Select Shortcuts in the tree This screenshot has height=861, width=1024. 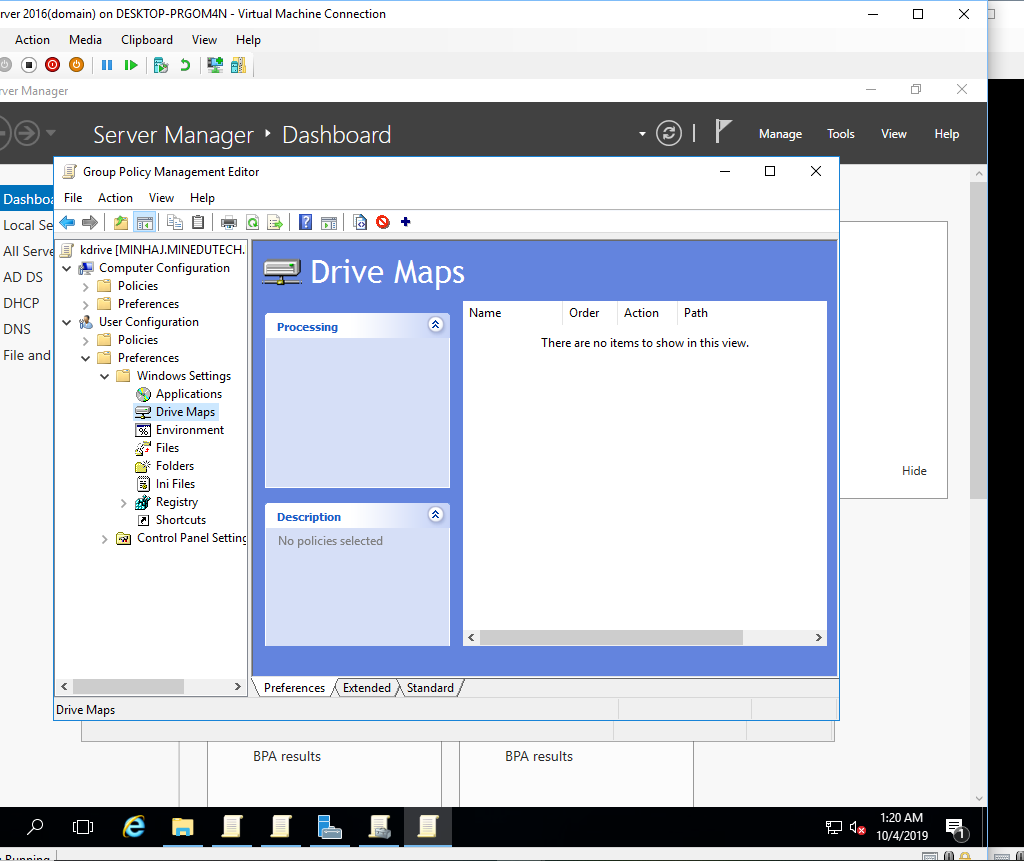(181, 520)
